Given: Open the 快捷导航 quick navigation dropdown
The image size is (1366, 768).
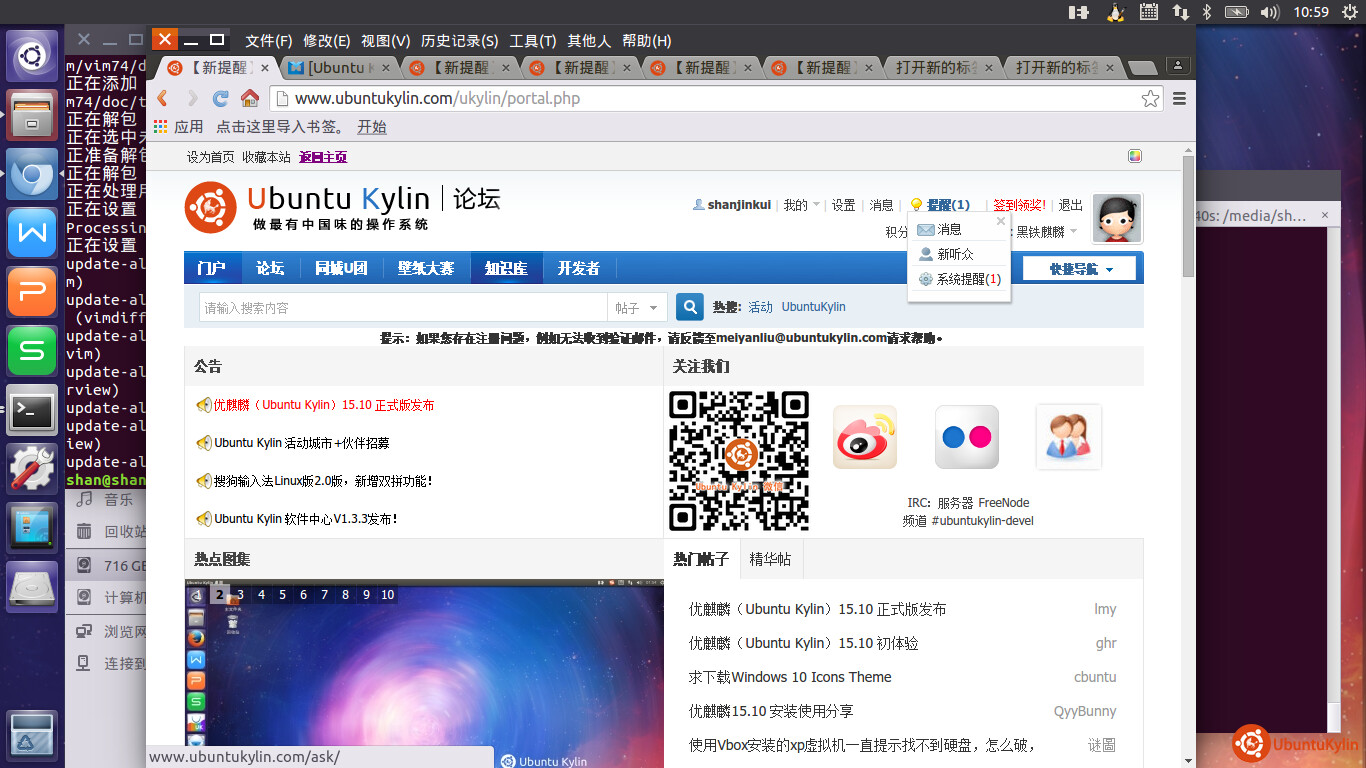Looking at the screenshot, I should [x=1081, y=269].
